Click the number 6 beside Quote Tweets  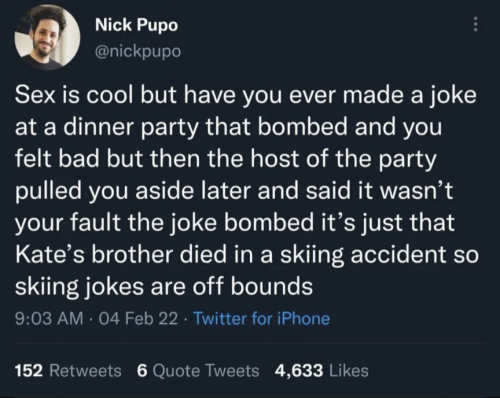click(x=142, y=371)
